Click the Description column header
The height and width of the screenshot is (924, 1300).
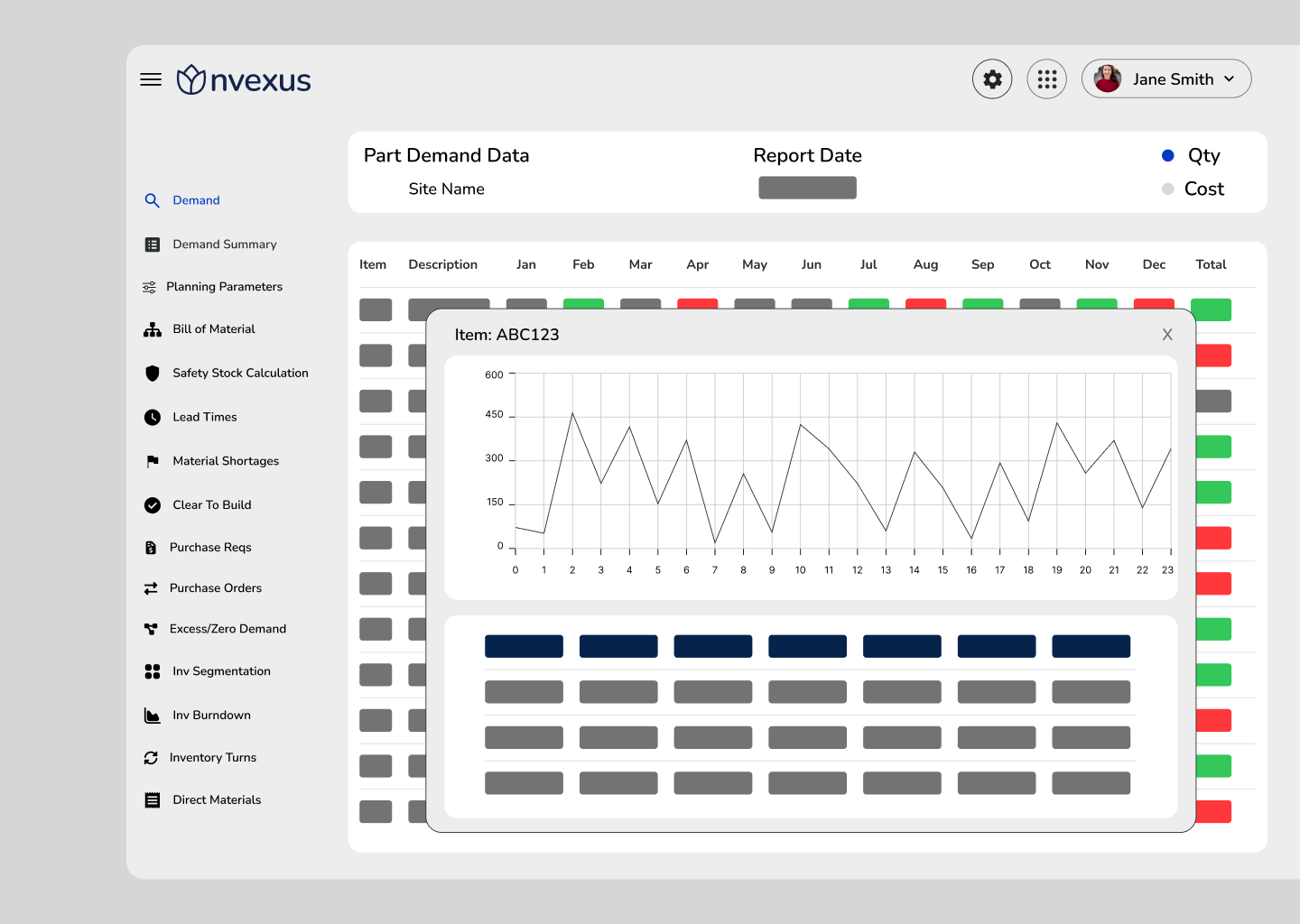click(x=442, y=264)
